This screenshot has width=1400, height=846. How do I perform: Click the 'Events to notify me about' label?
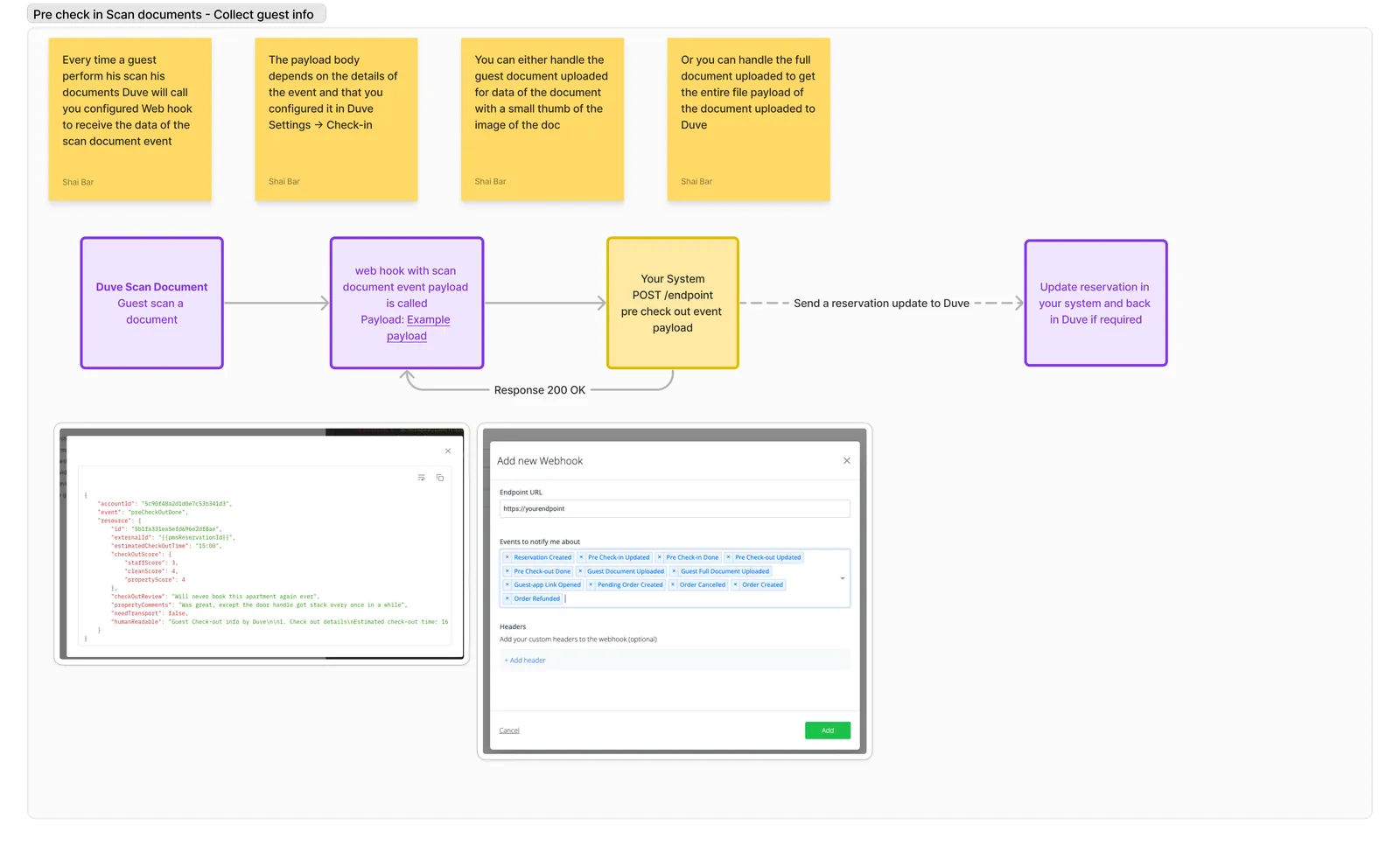[540, 542]
